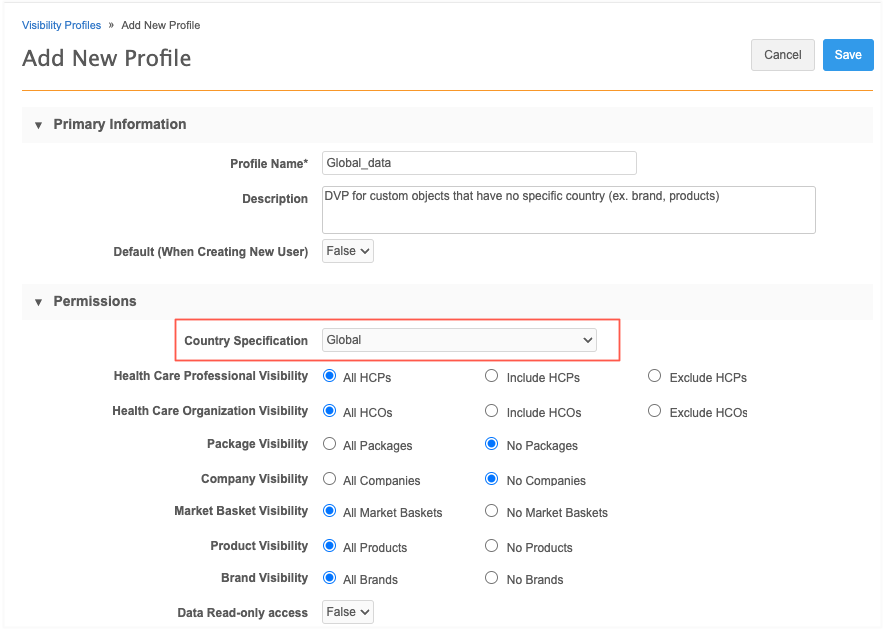Click the Save button
Viewport: 883px width, 630px height.
click(847, 55)
